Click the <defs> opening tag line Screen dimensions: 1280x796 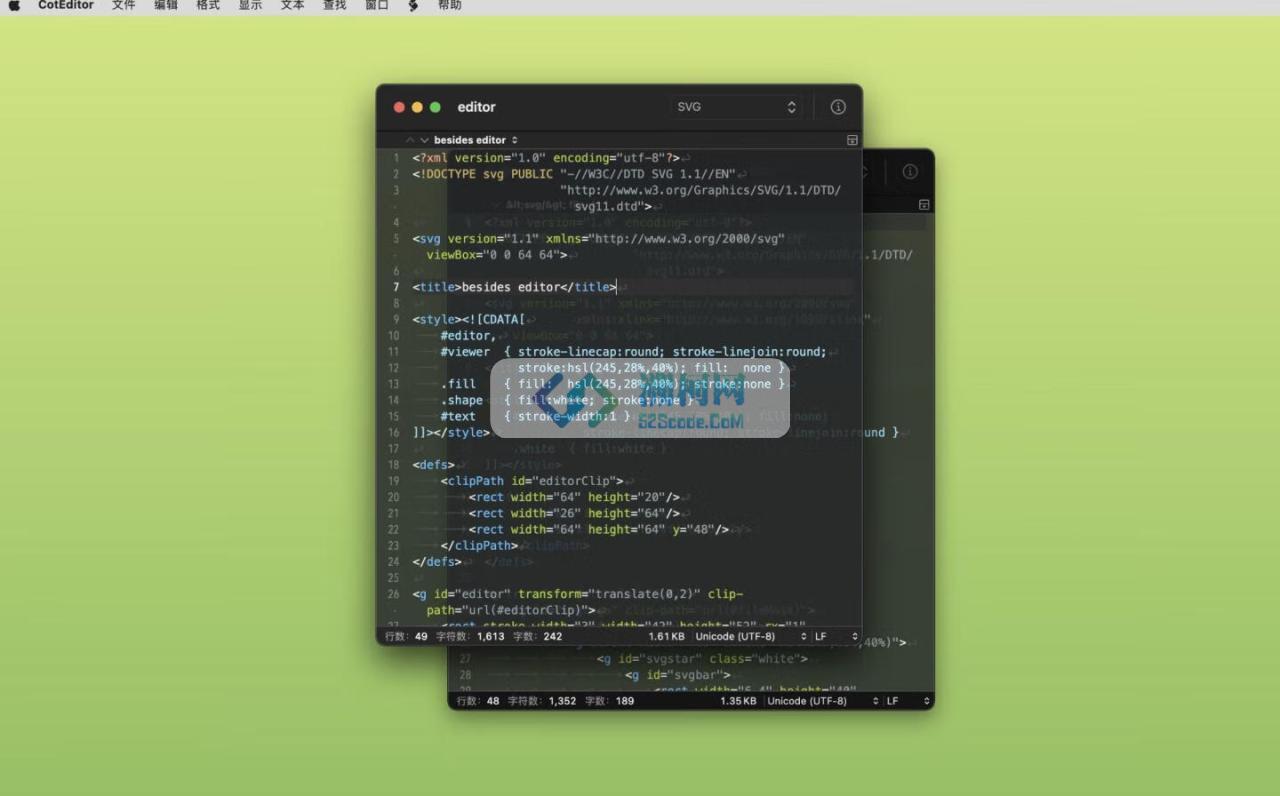pyautogui.click(x=433, y=465)
